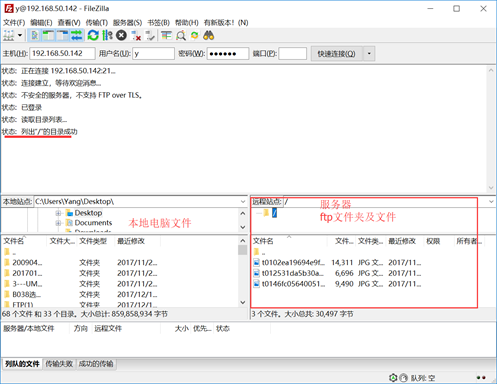The width and height of the screenshot is (497, 384).
Task: Search files with binoculars icon
Action: tap(209, 35)
